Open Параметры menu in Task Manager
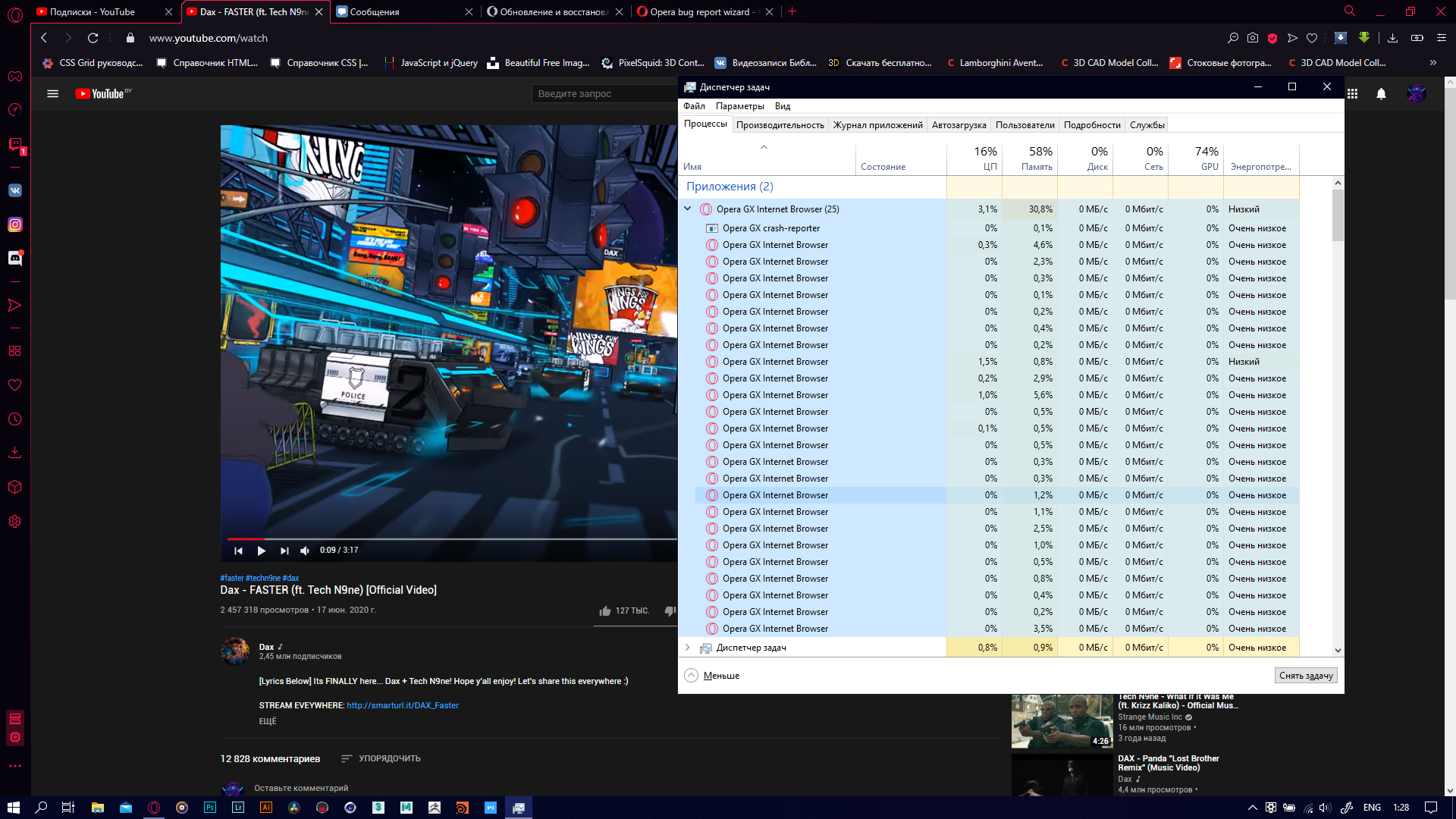Viewport: 1456px width, 819px height. pyautogui.click(x=739, y=106)
